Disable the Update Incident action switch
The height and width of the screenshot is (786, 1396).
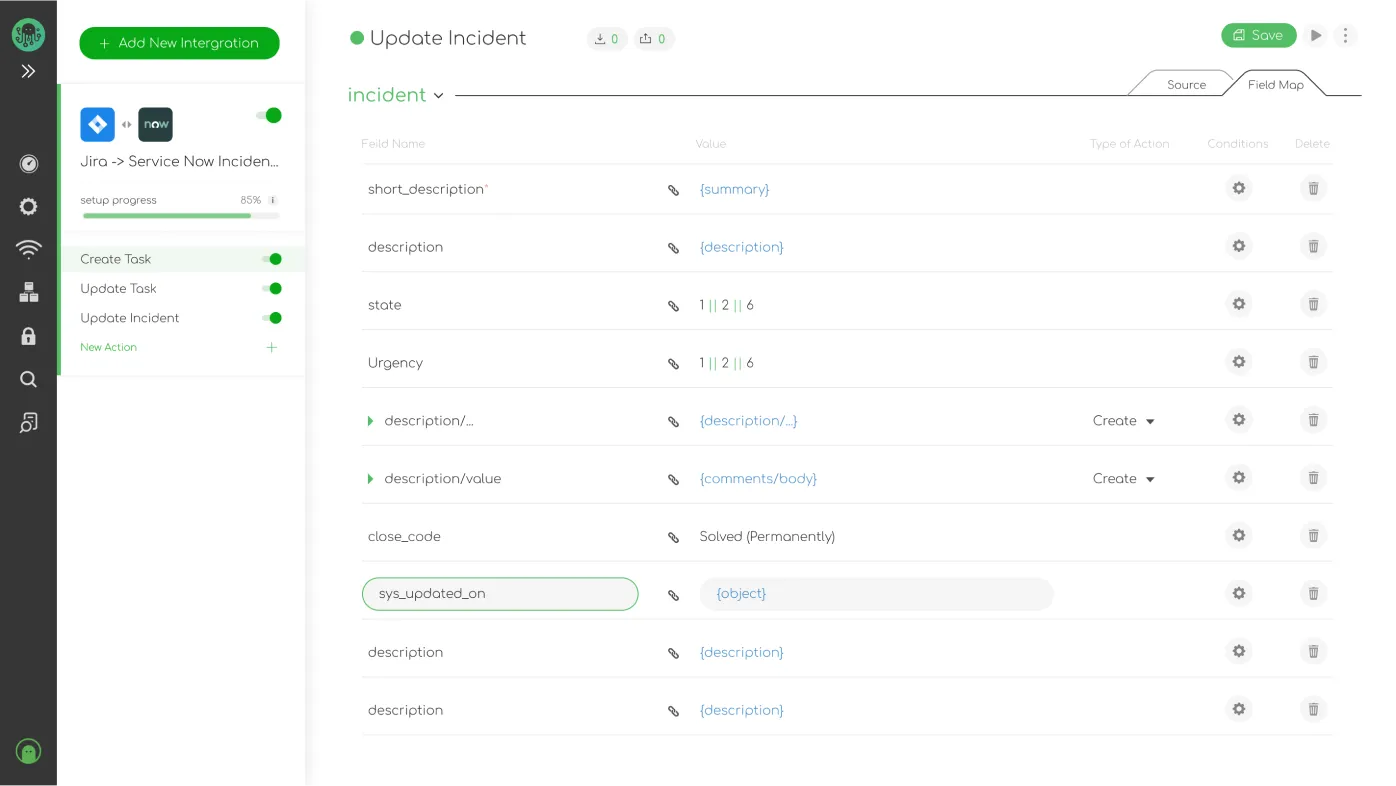pyautogui.click(x=272, y=318)
